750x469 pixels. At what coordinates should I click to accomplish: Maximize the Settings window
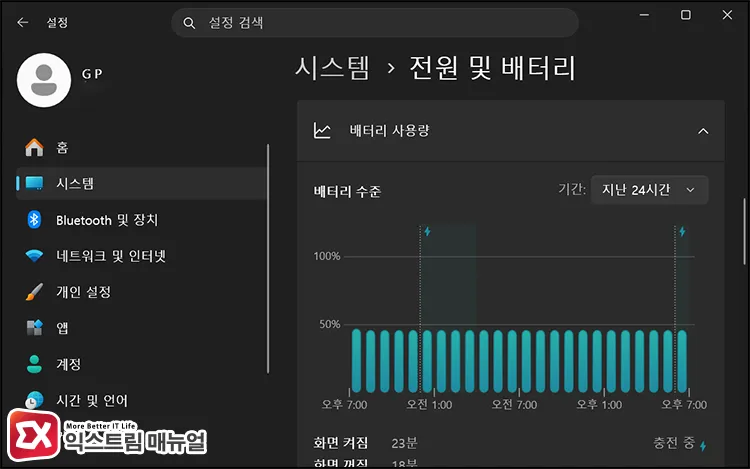685,15
